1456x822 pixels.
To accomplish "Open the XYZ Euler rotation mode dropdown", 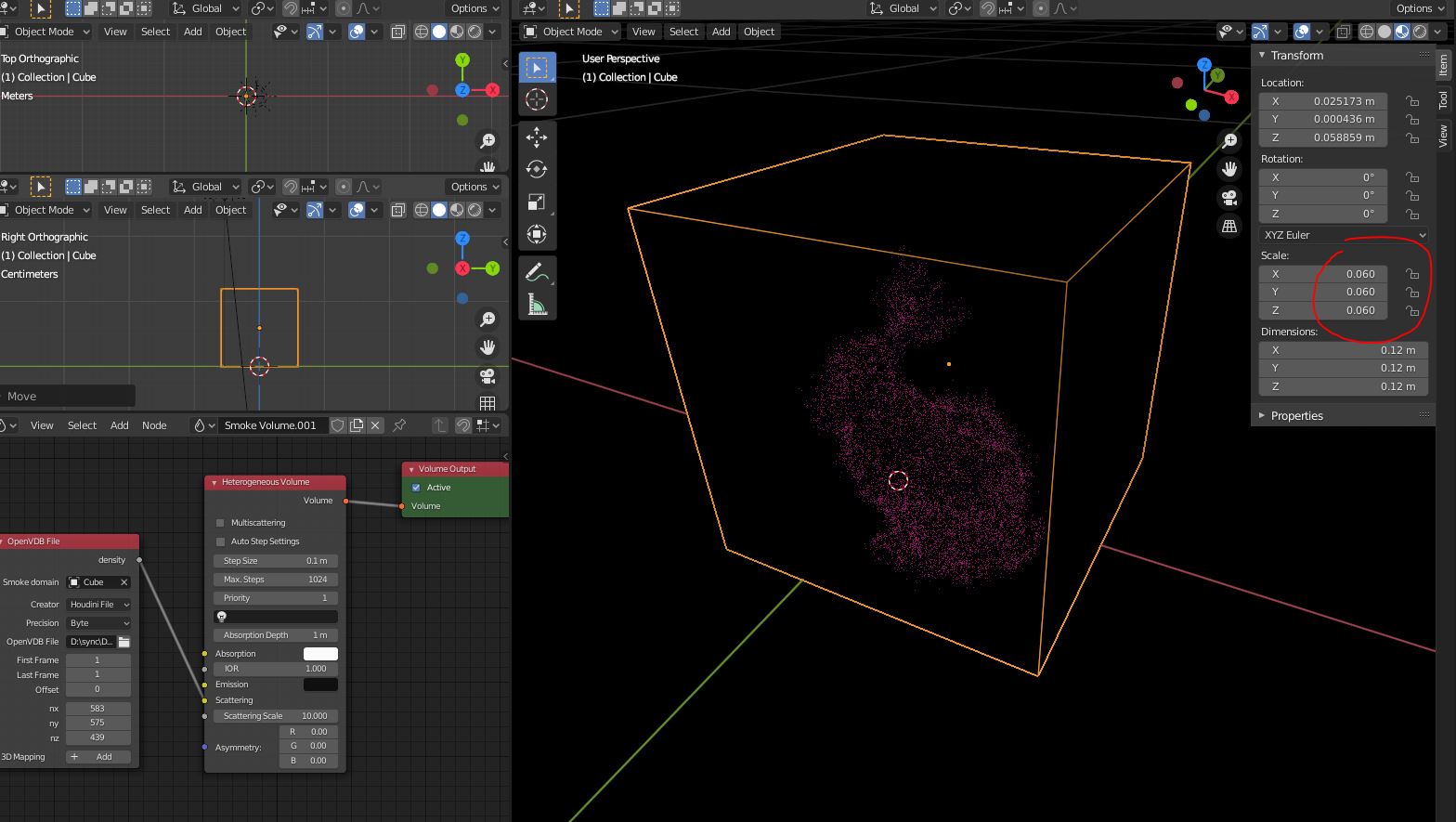I will coord(1343,235).
